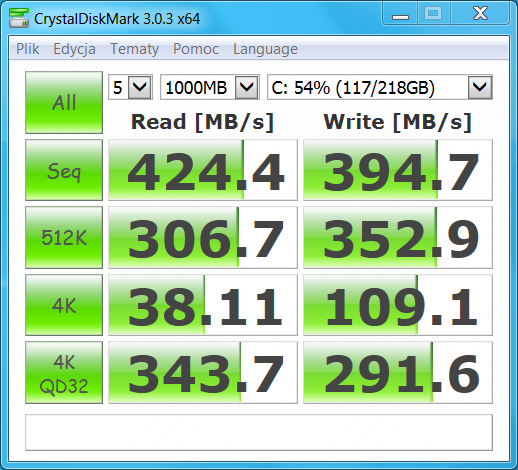
Task: Open the Edycja menu
Action: coord(74,49)
